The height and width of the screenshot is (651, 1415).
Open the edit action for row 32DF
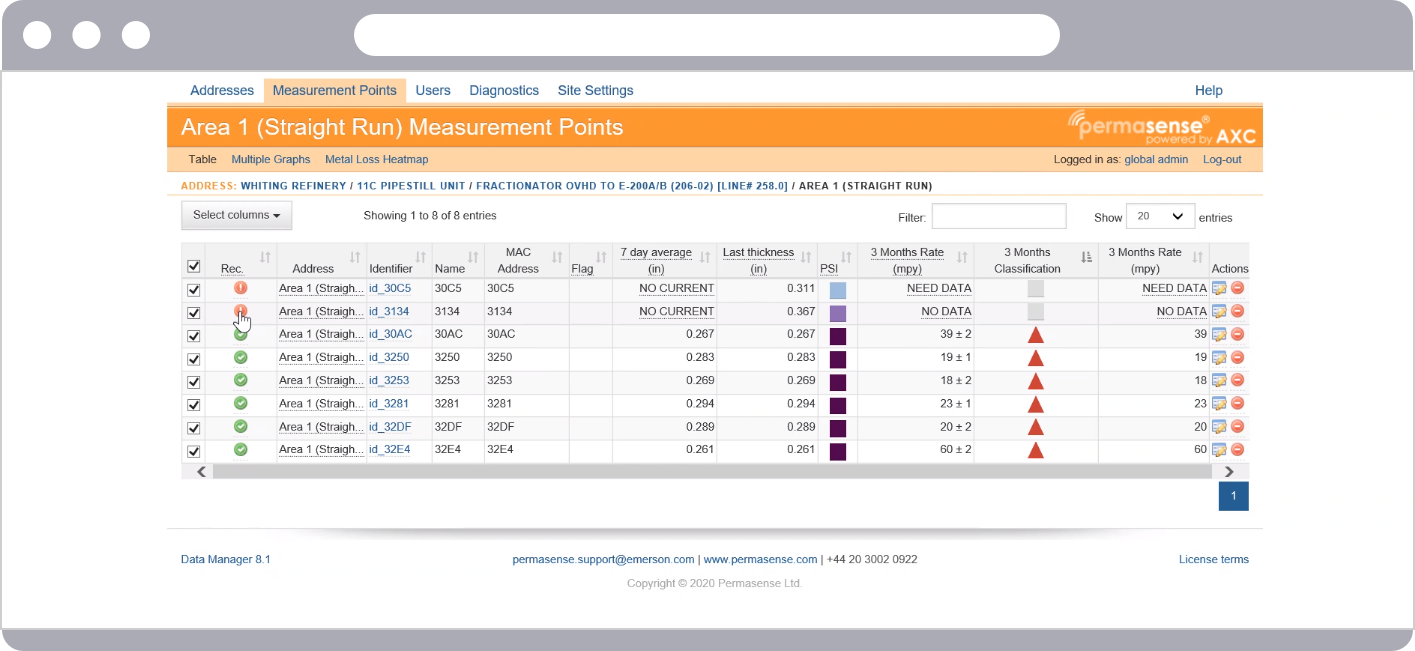1219,427
